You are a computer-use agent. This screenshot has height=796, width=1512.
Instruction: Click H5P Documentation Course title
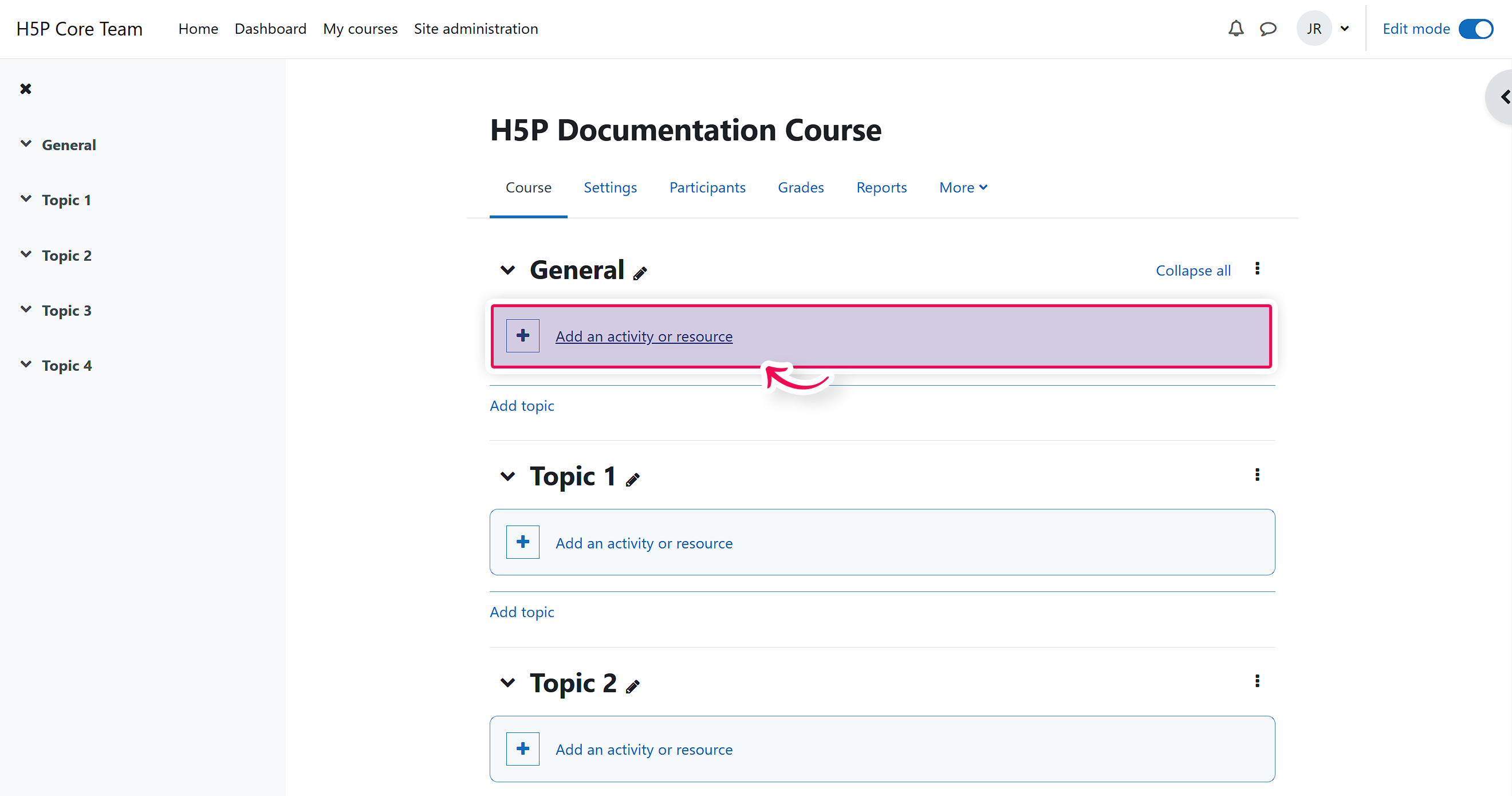click(x=685, y=130)
